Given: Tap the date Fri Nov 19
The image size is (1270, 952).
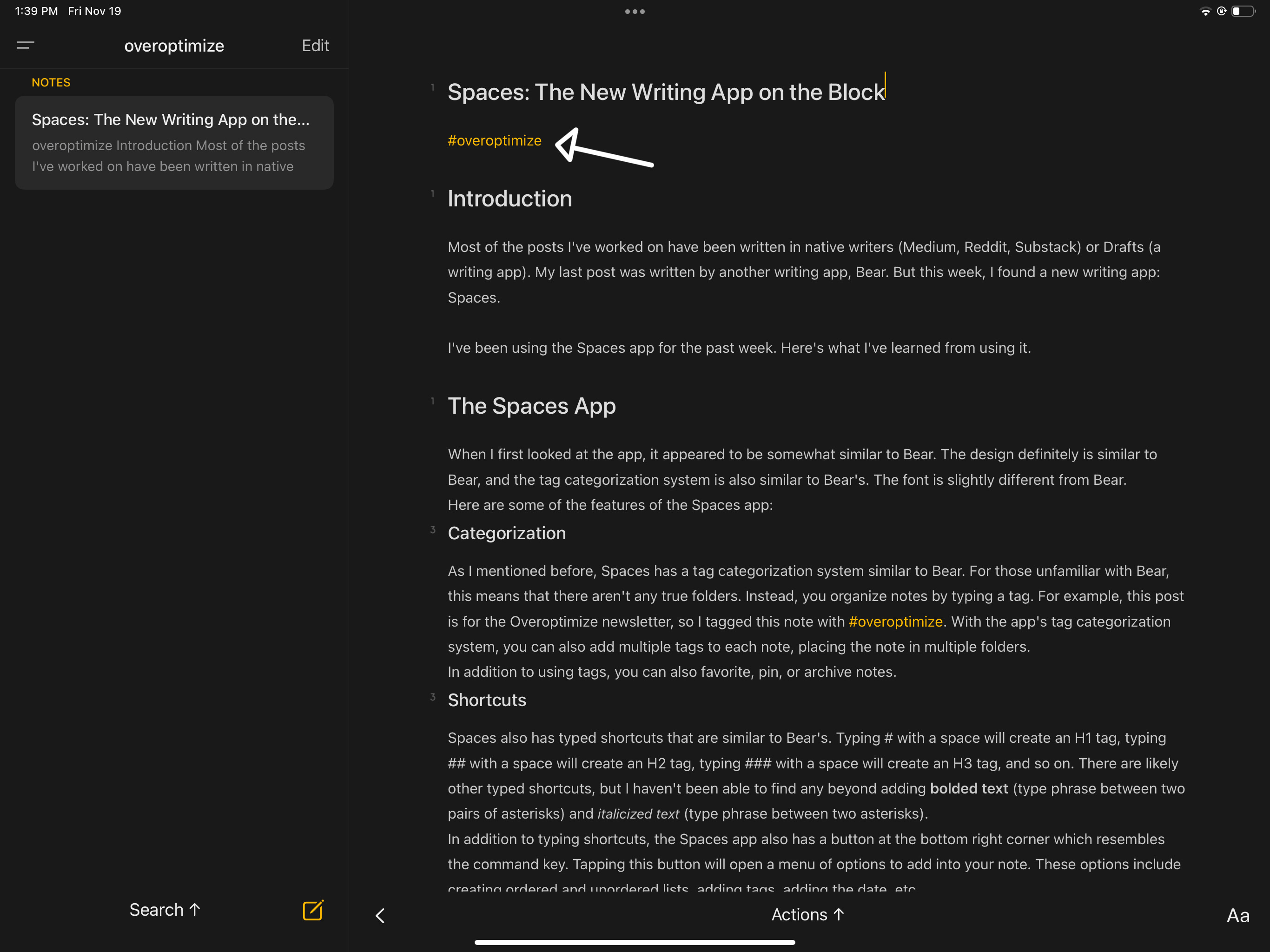Looking at the screenshot, I should tap(95, 11).
